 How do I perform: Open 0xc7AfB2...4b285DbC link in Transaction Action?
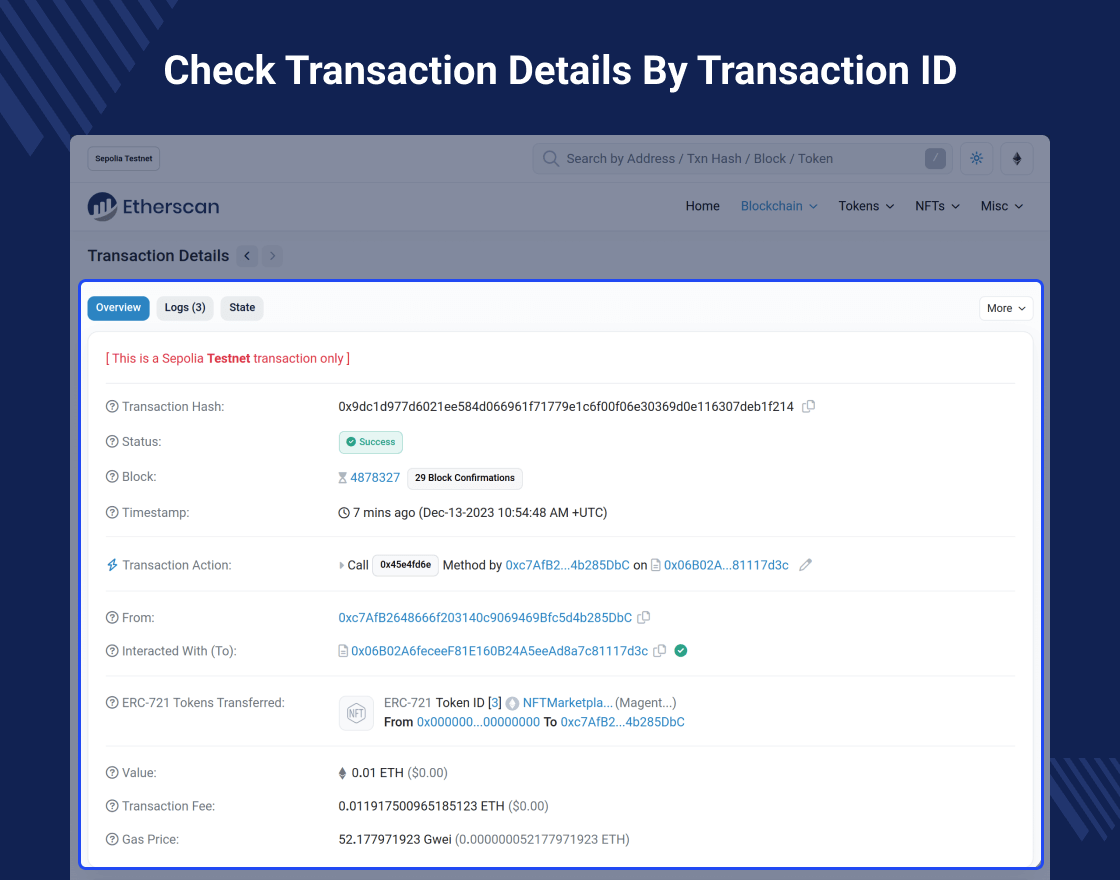click(x=568, y=565)
